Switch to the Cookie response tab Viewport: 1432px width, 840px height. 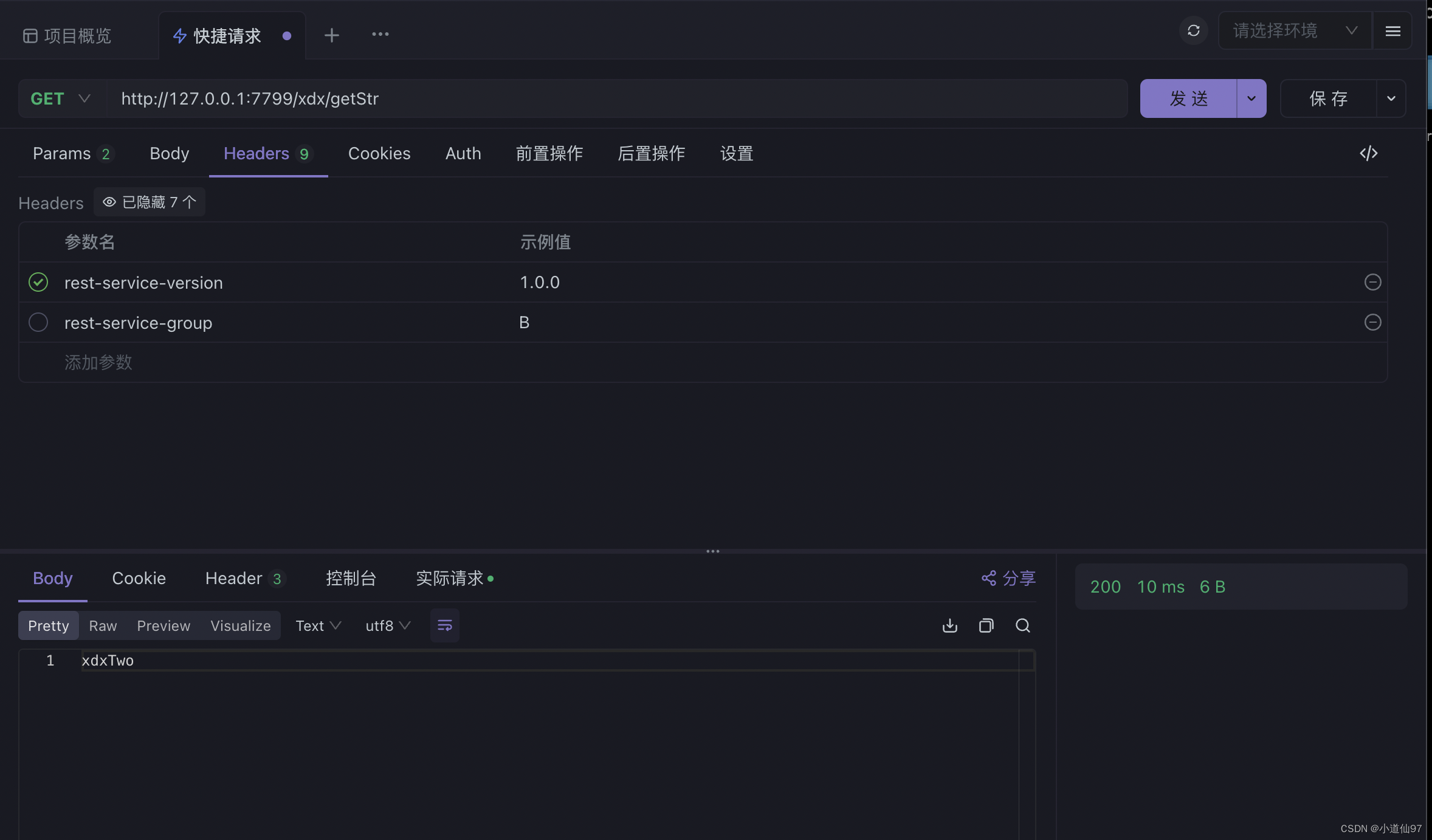(x=138, y=577)
